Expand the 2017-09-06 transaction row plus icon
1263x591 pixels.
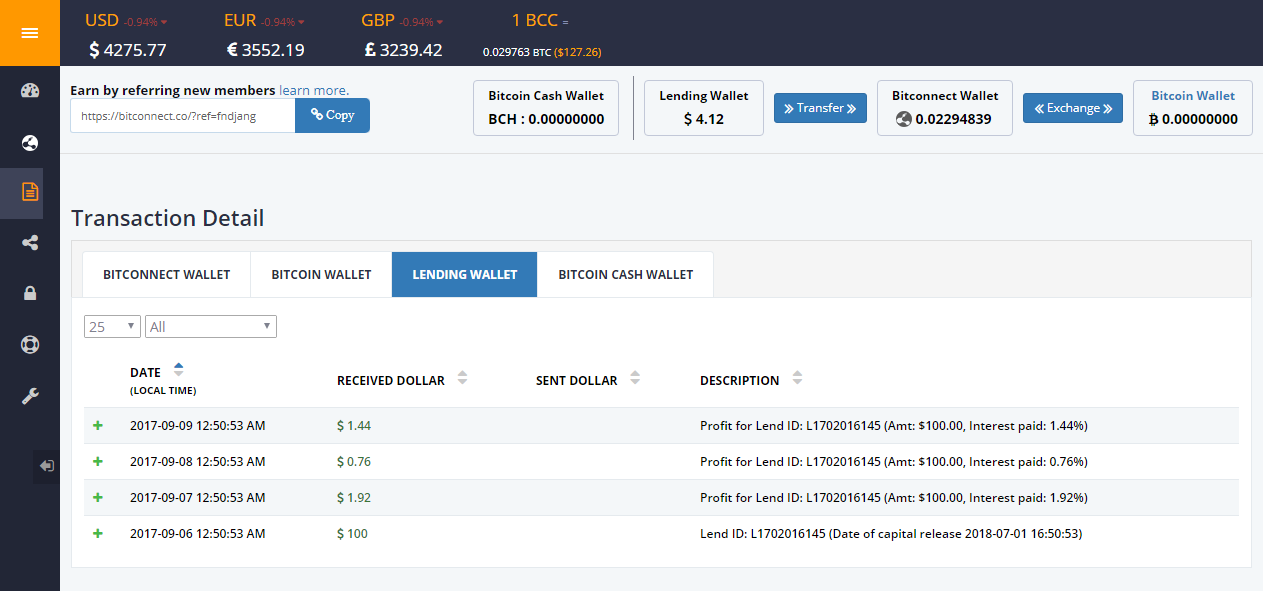[98, 533]
